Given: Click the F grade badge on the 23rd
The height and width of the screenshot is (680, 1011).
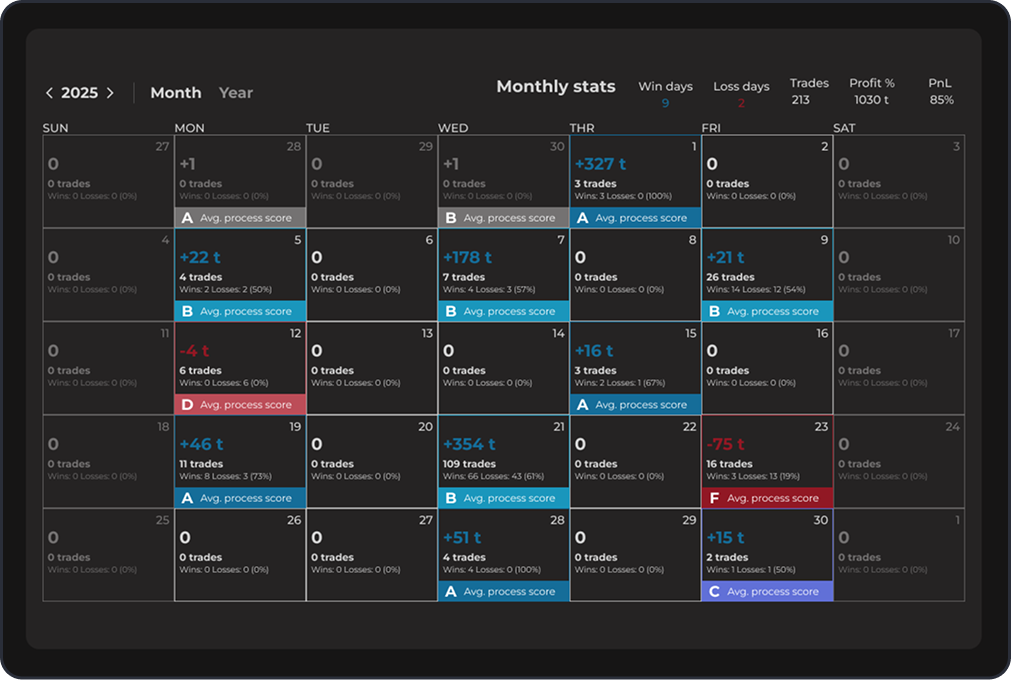Looking at the screenshot, I should tap(713, 498).
